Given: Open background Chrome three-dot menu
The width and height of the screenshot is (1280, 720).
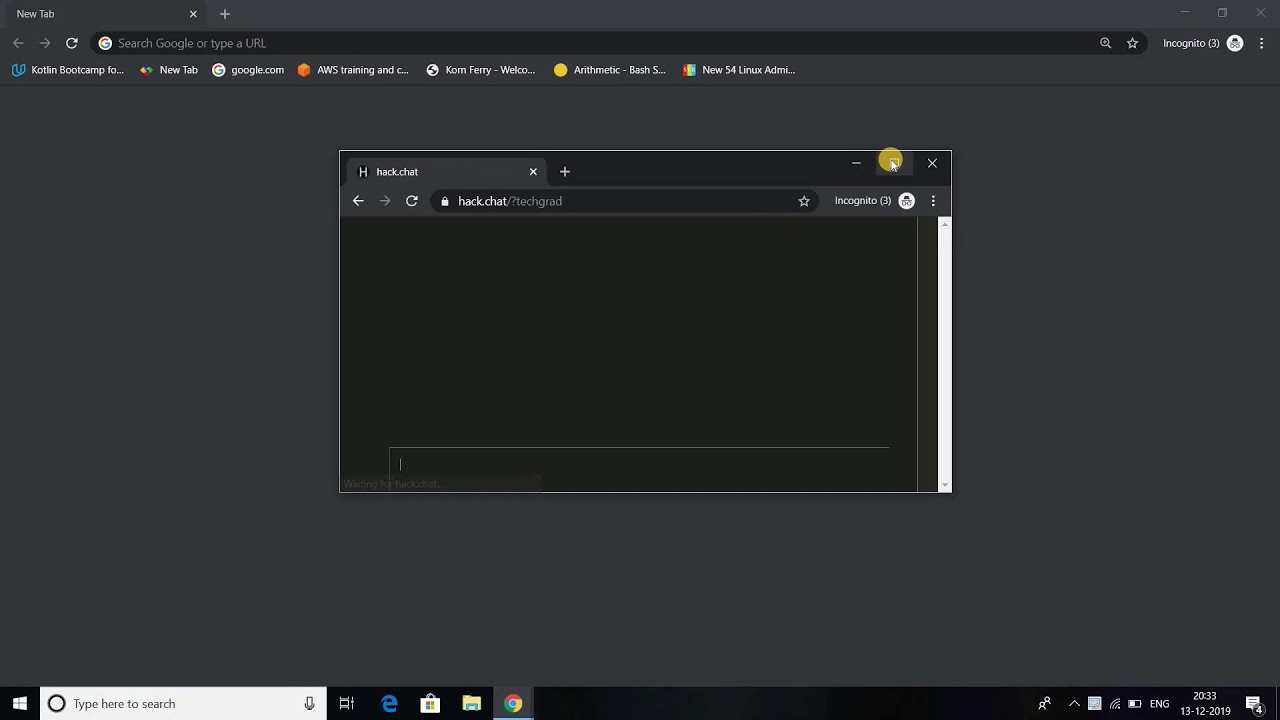Looking at the screenshot, I should pos(1261,43).
